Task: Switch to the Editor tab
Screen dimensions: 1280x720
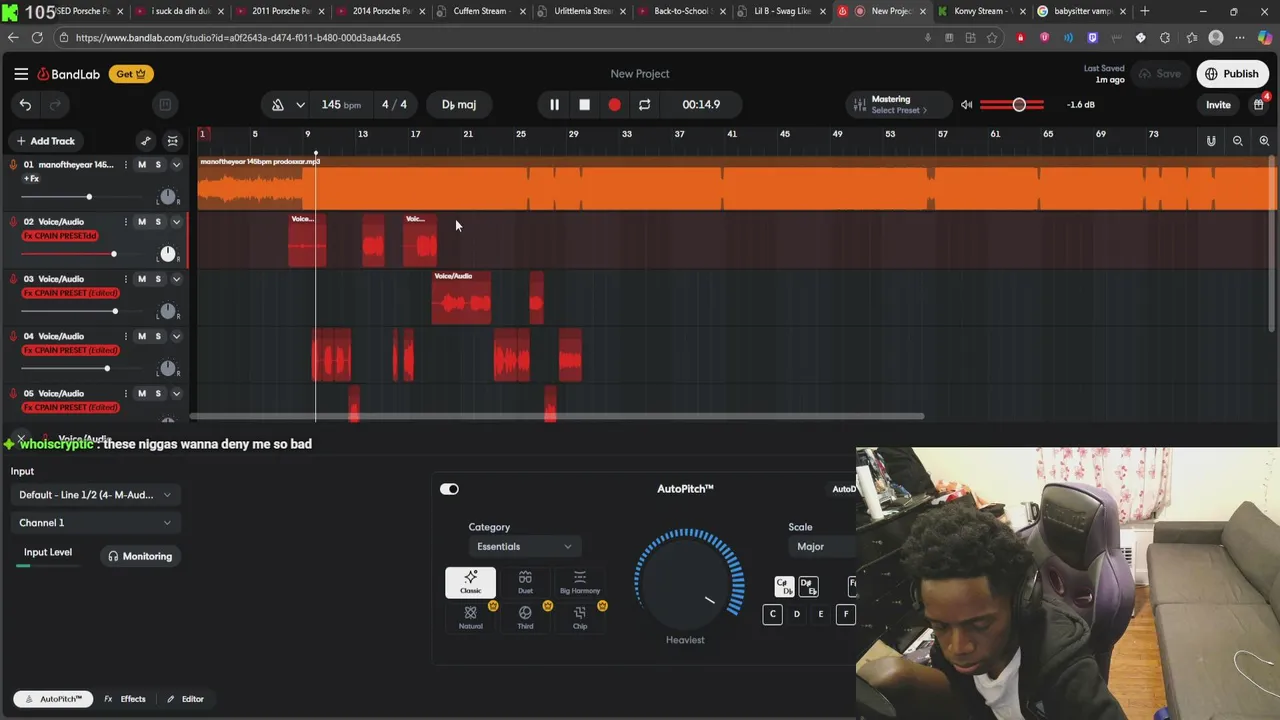Action: pos(185,699)
